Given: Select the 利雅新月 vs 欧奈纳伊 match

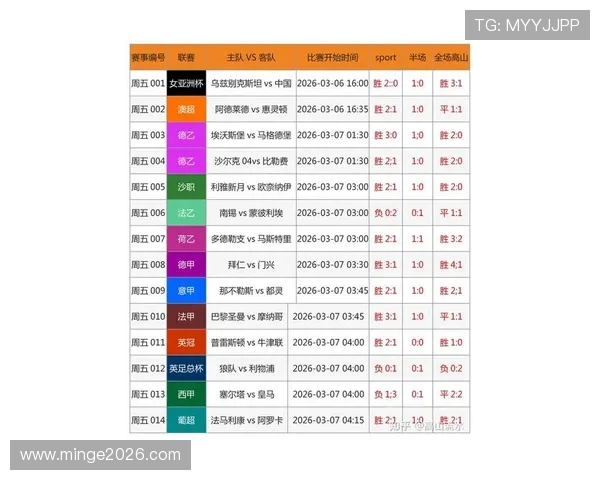Looking at the screenshot, I should pos(251,187).
